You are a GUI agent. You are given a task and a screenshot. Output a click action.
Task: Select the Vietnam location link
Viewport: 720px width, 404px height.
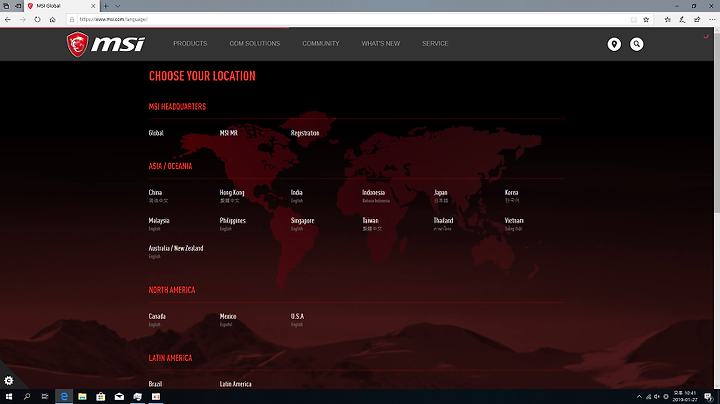pyautogui.click(x=514, y=221)
